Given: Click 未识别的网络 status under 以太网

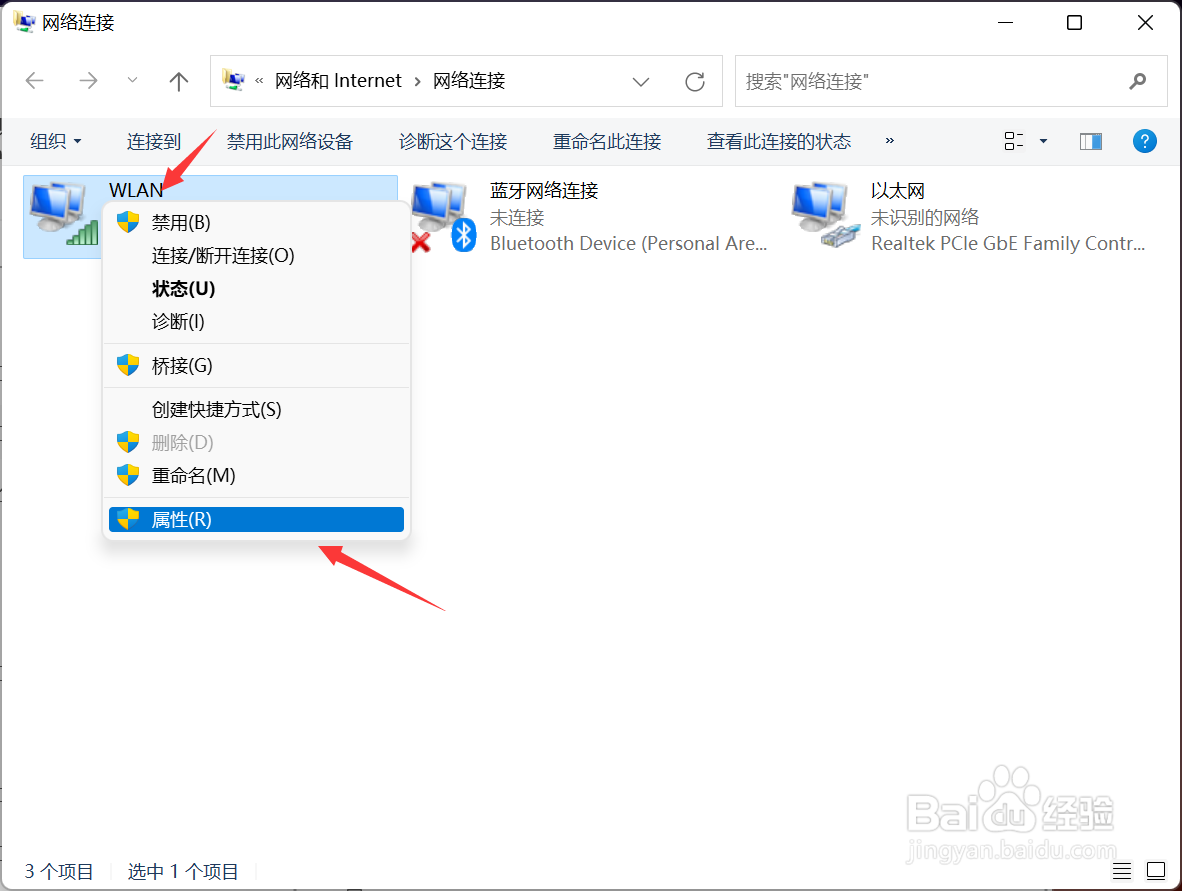Looking at the screenshot, I should pyautogui.click(x=925, y=218).
